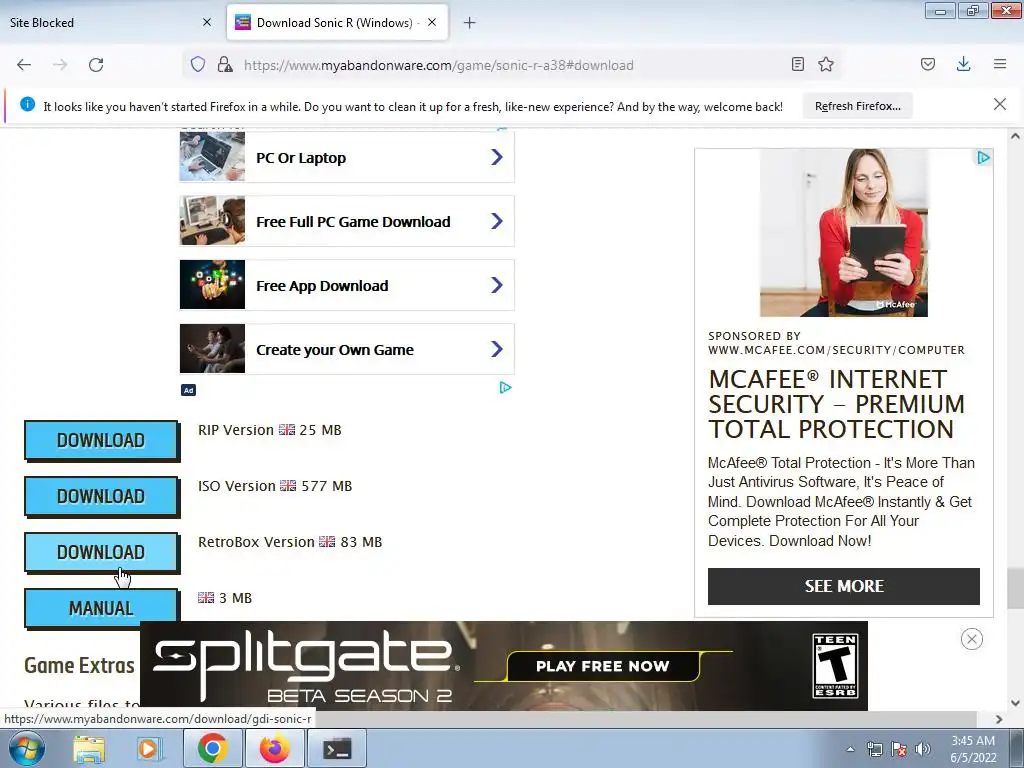Open the Pocket save icon
Viewport: 1024px width, 768px height.
click(928, 64)
